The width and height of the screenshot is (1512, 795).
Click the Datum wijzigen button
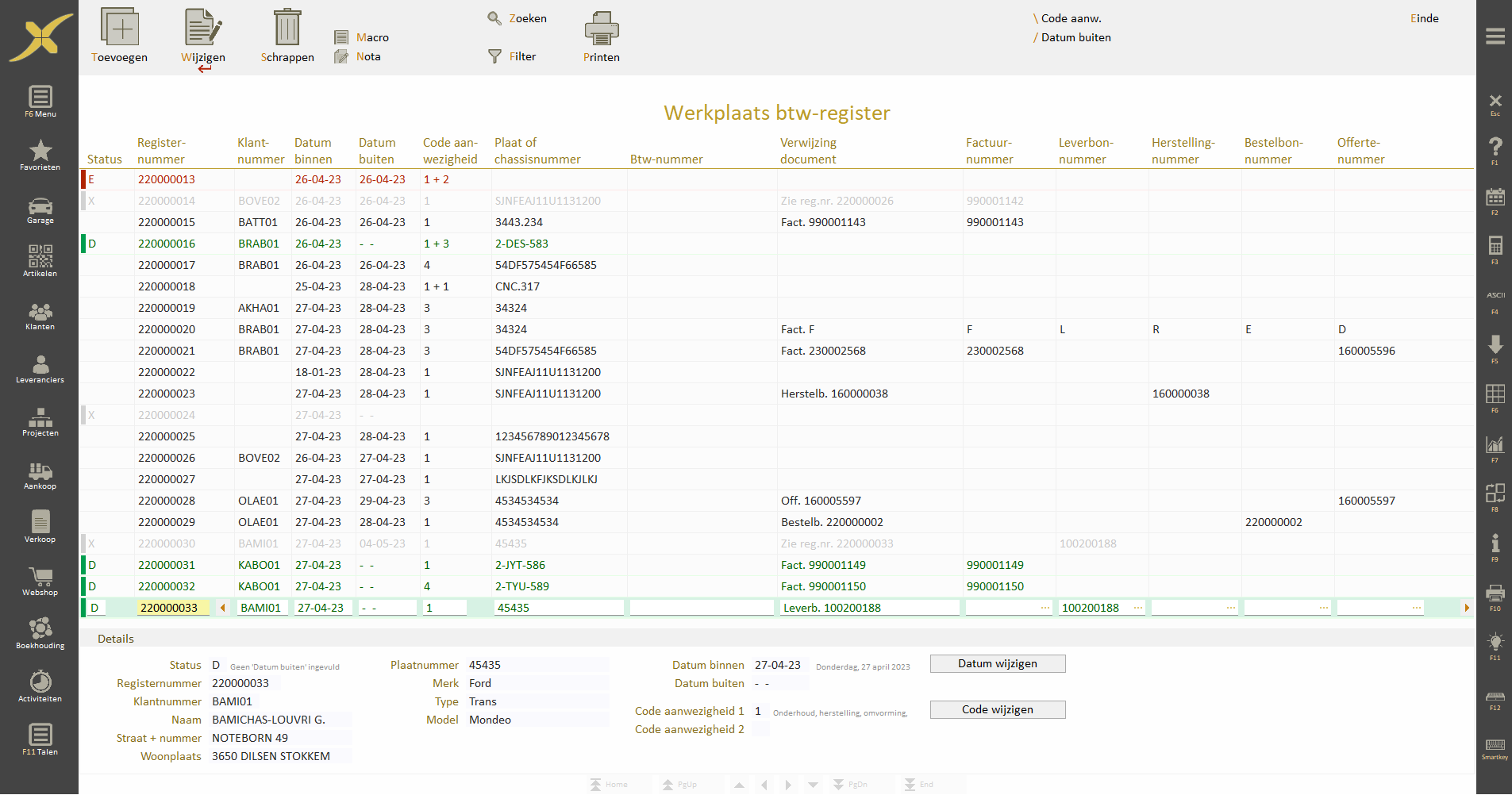click(x=998, y=664)
